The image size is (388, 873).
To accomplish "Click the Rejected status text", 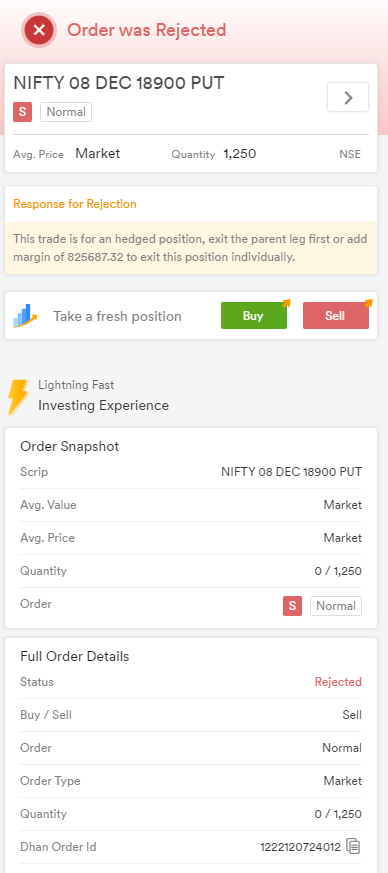I will 338,682.
